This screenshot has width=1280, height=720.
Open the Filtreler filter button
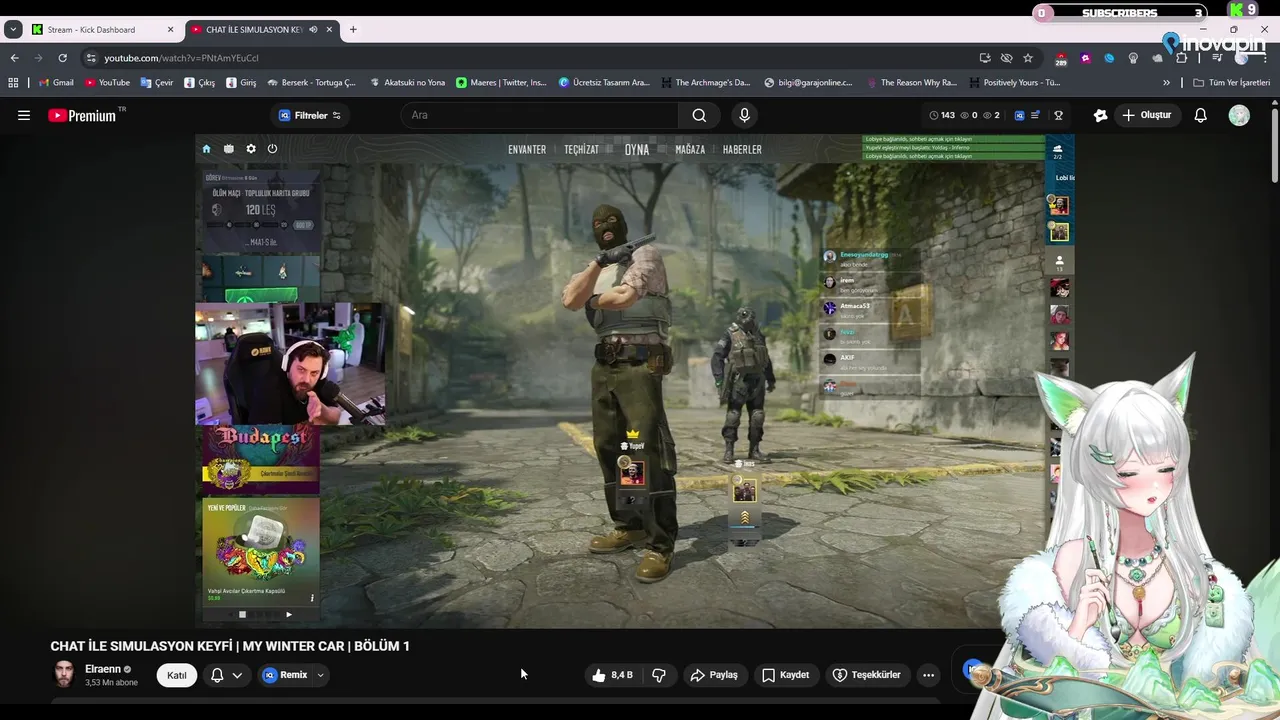point(310,115)
